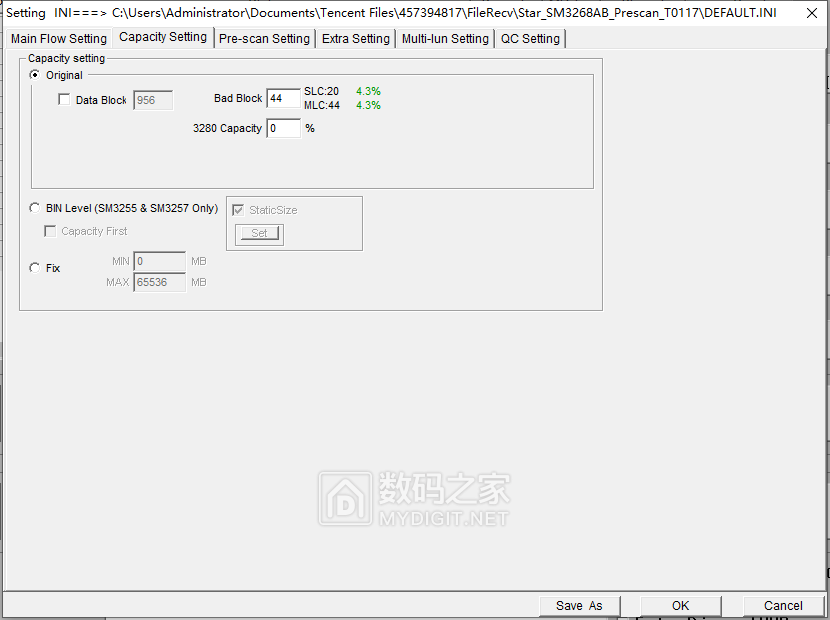
Task: Toggle the StaticSize checkbox
Action: coord(237,210)
